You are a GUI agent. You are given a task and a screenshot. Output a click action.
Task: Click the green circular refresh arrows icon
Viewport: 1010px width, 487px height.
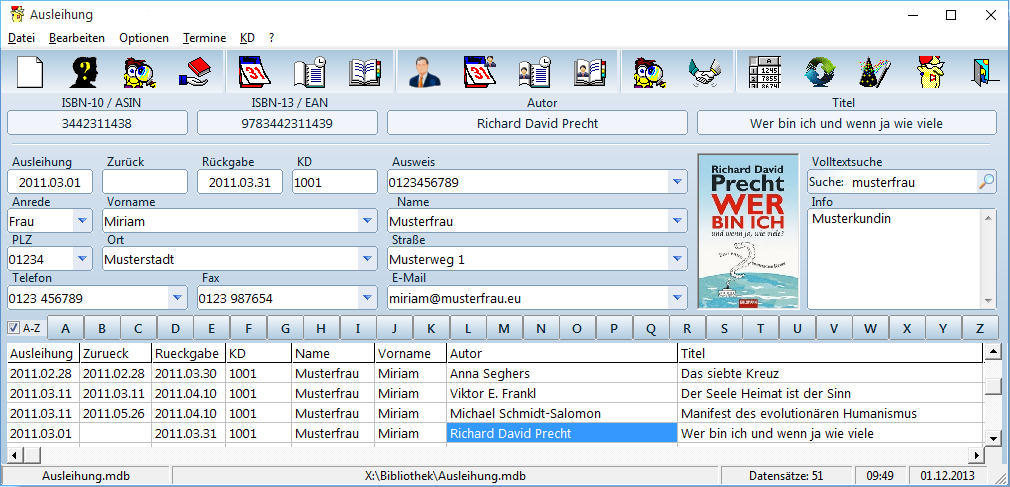pyautogui.click(x=819, y=72)
